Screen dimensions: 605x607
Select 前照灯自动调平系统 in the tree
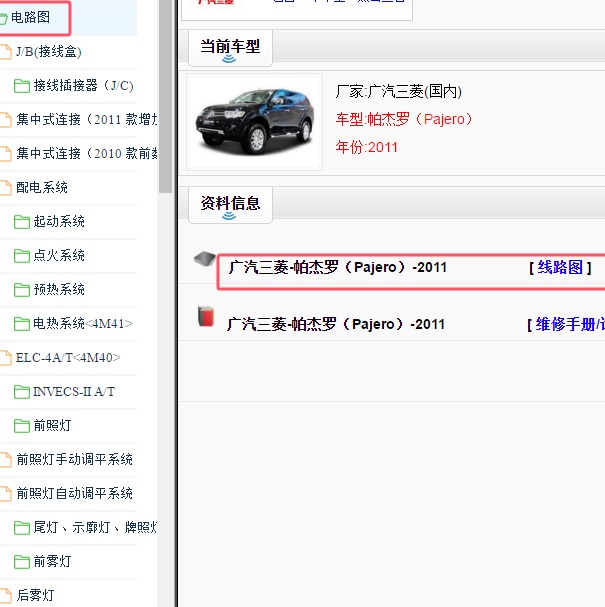point(74,494)
